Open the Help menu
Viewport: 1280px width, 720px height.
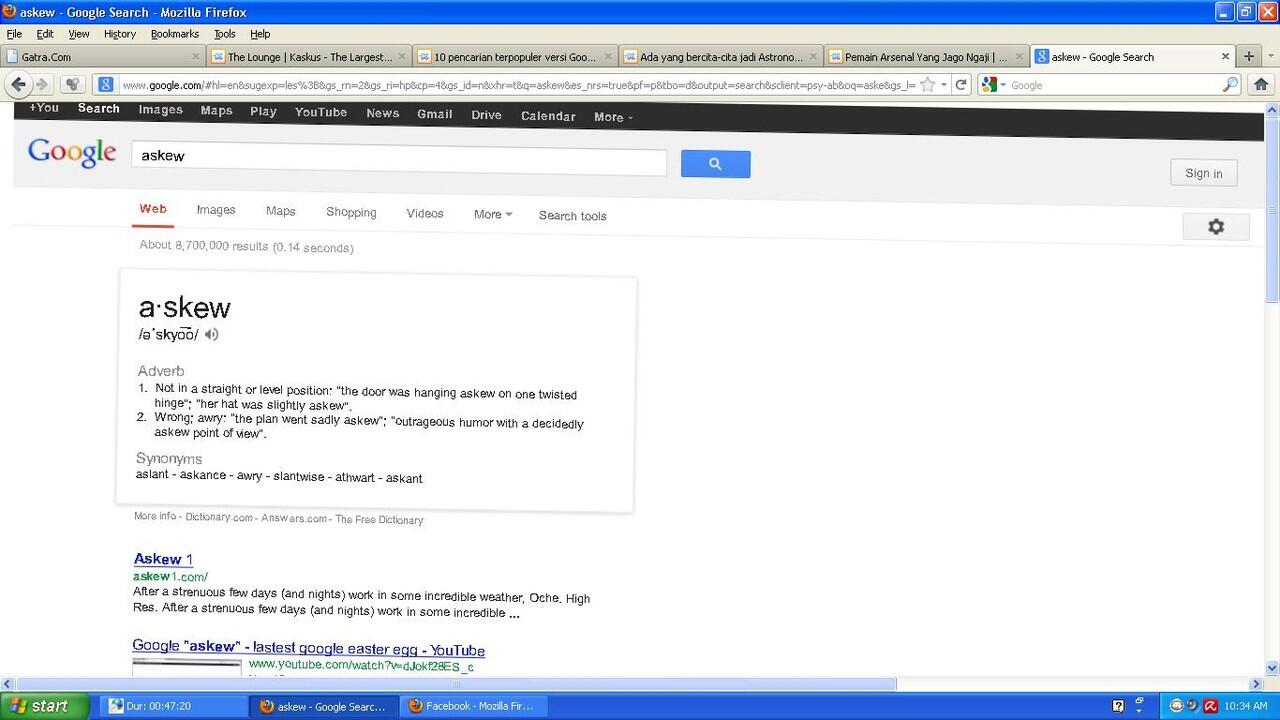point(260,34)
